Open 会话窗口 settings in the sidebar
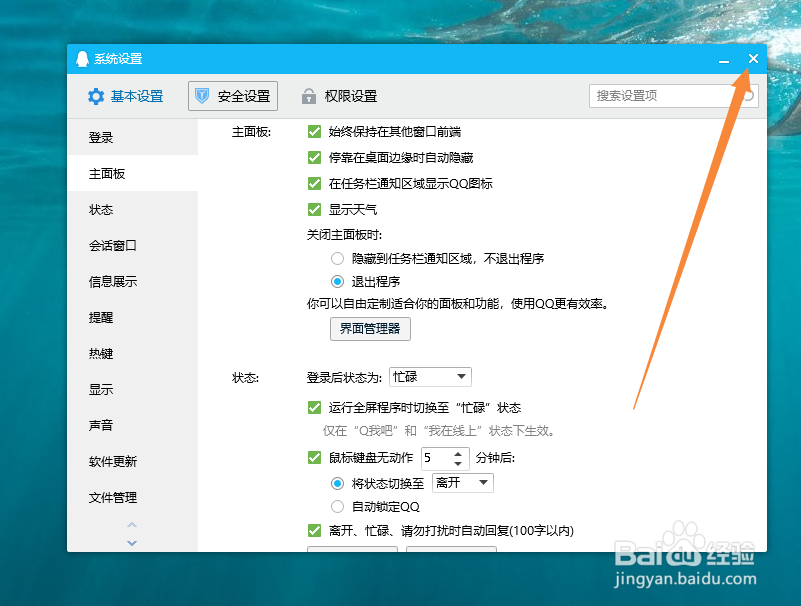 point(132,246)
